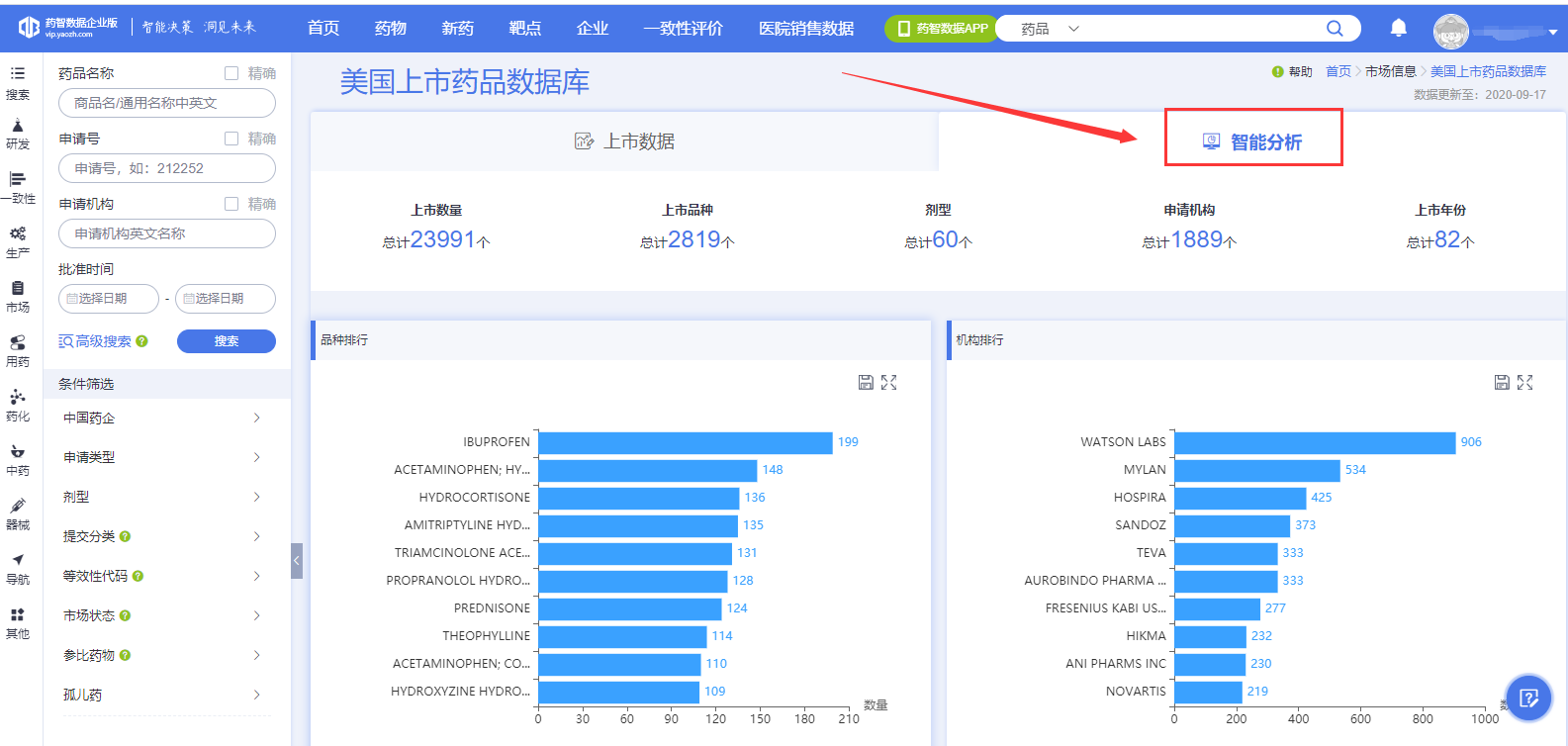Open 企业 in top navigation
Viewport: 1568px width, 746px height.
click(593, 28)
